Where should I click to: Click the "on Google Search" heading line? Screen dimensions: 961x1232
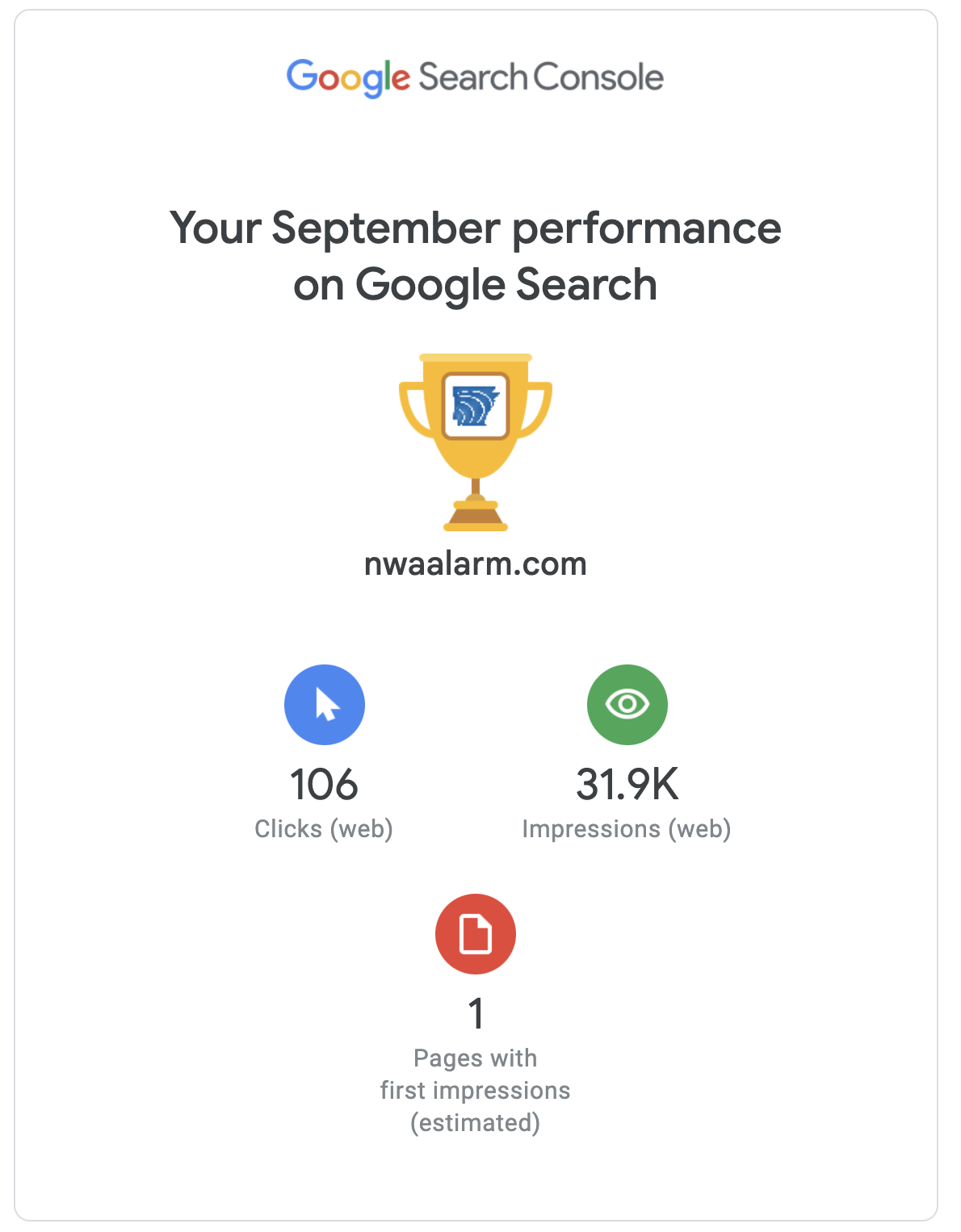click(x=475, y=285)
